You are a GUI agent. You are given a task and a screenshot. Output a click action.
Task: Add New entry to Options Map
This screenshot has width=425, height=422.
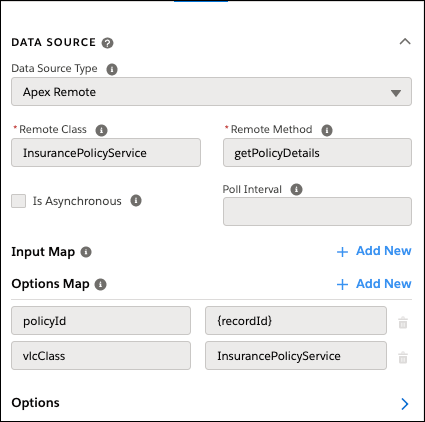[374, 284]
